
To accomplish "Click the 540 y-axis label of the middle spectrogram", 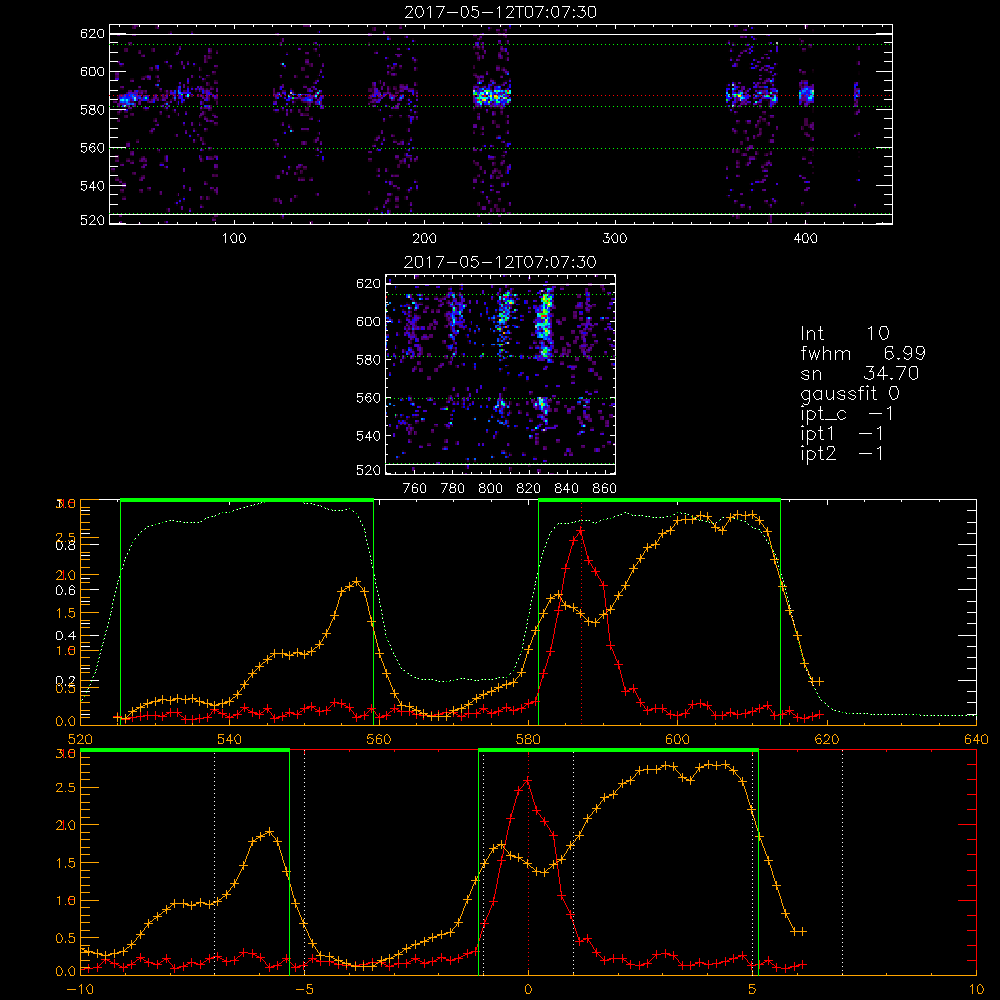I will 368,436.
